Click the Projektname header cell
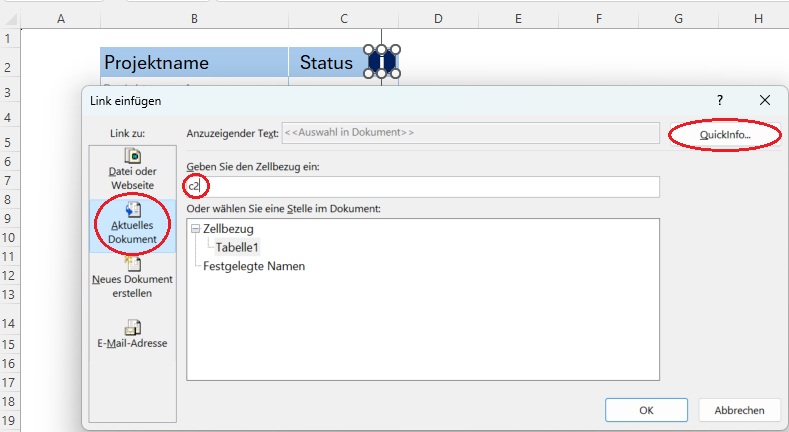Image resolution: width=789 pixels, height=432 pixels. (194, 62)
